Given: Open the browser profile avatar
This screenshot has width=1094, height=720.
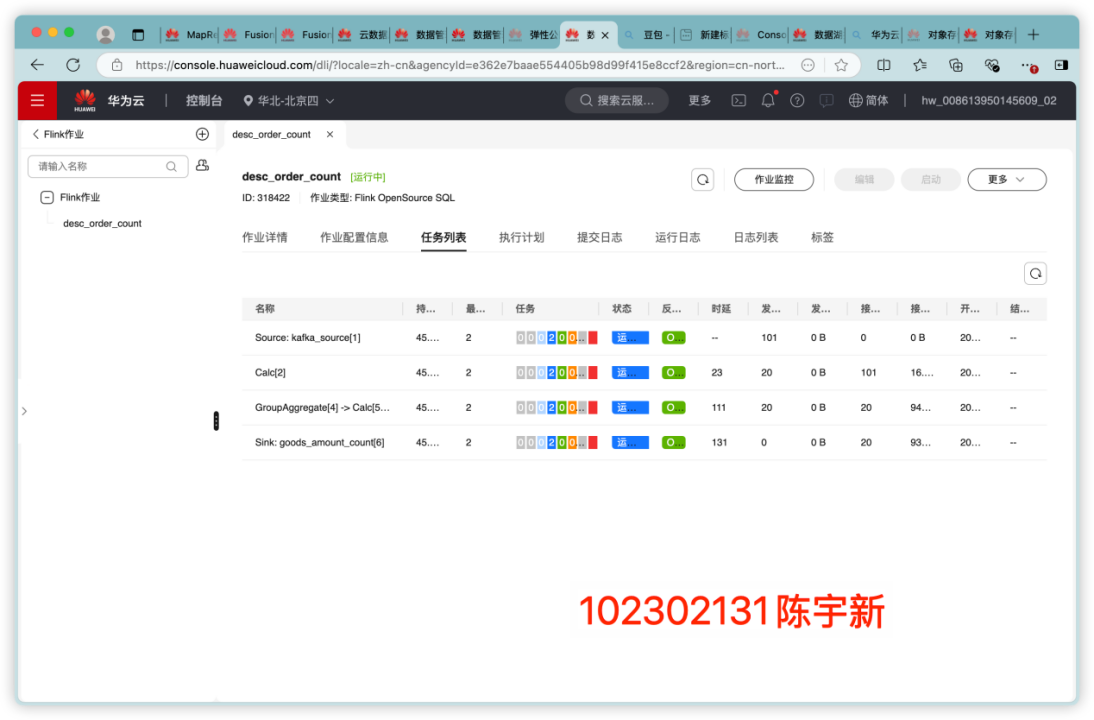Looking at the screenshot, I should [x=105, y=34].
